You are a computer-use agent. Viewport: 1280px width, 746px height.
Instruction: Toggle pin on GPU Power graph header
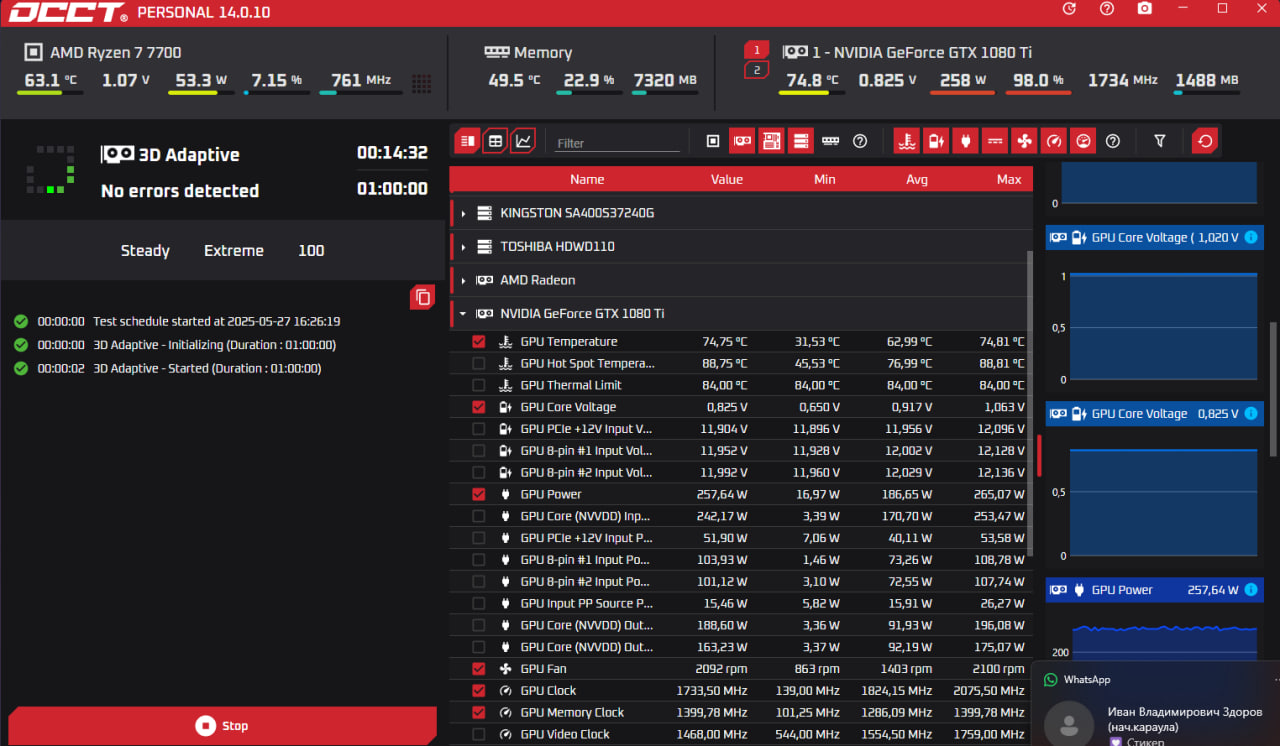(x=1251, y=590)
